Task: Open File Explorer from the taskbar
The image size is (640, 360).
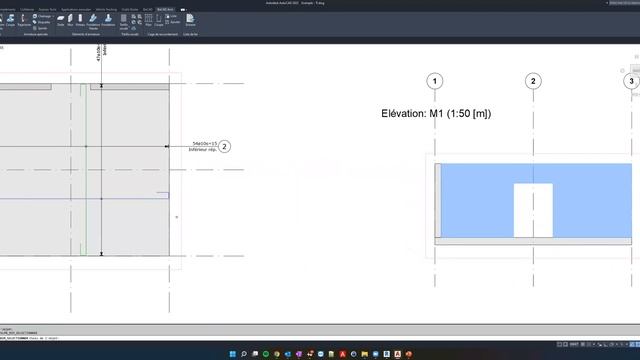Action: [364, 354]
